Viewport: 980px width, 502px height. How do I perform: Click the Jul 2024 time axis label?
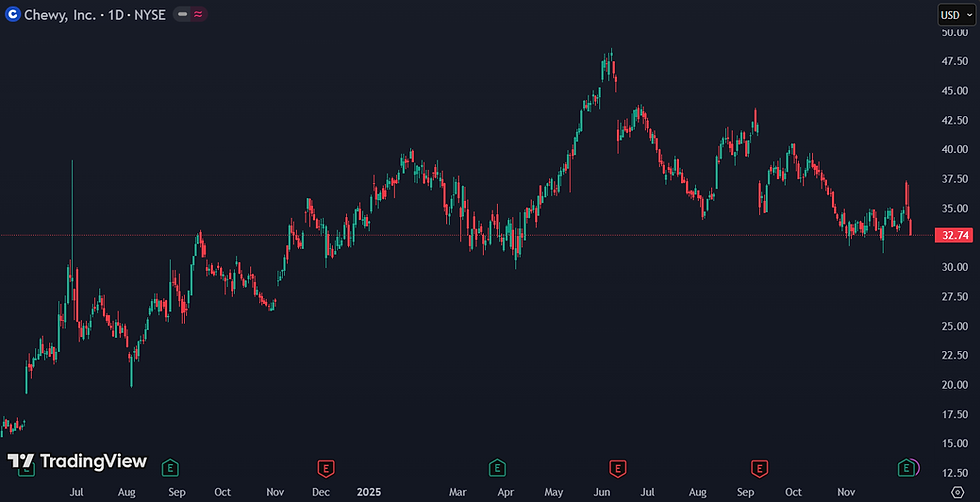click(77, 492)
